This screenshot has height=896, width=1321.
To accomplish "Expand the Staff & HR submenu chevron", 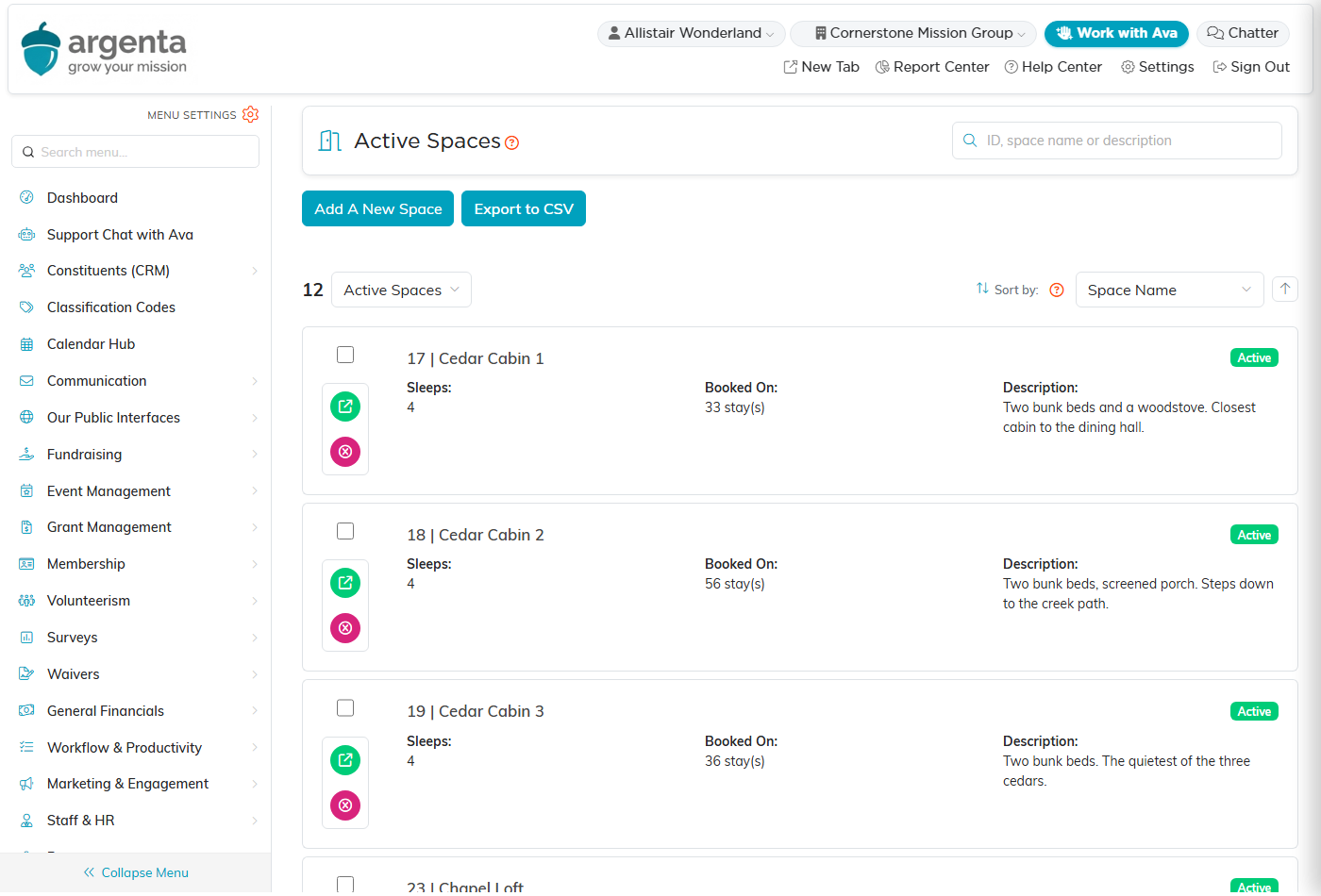I will 255,821.
